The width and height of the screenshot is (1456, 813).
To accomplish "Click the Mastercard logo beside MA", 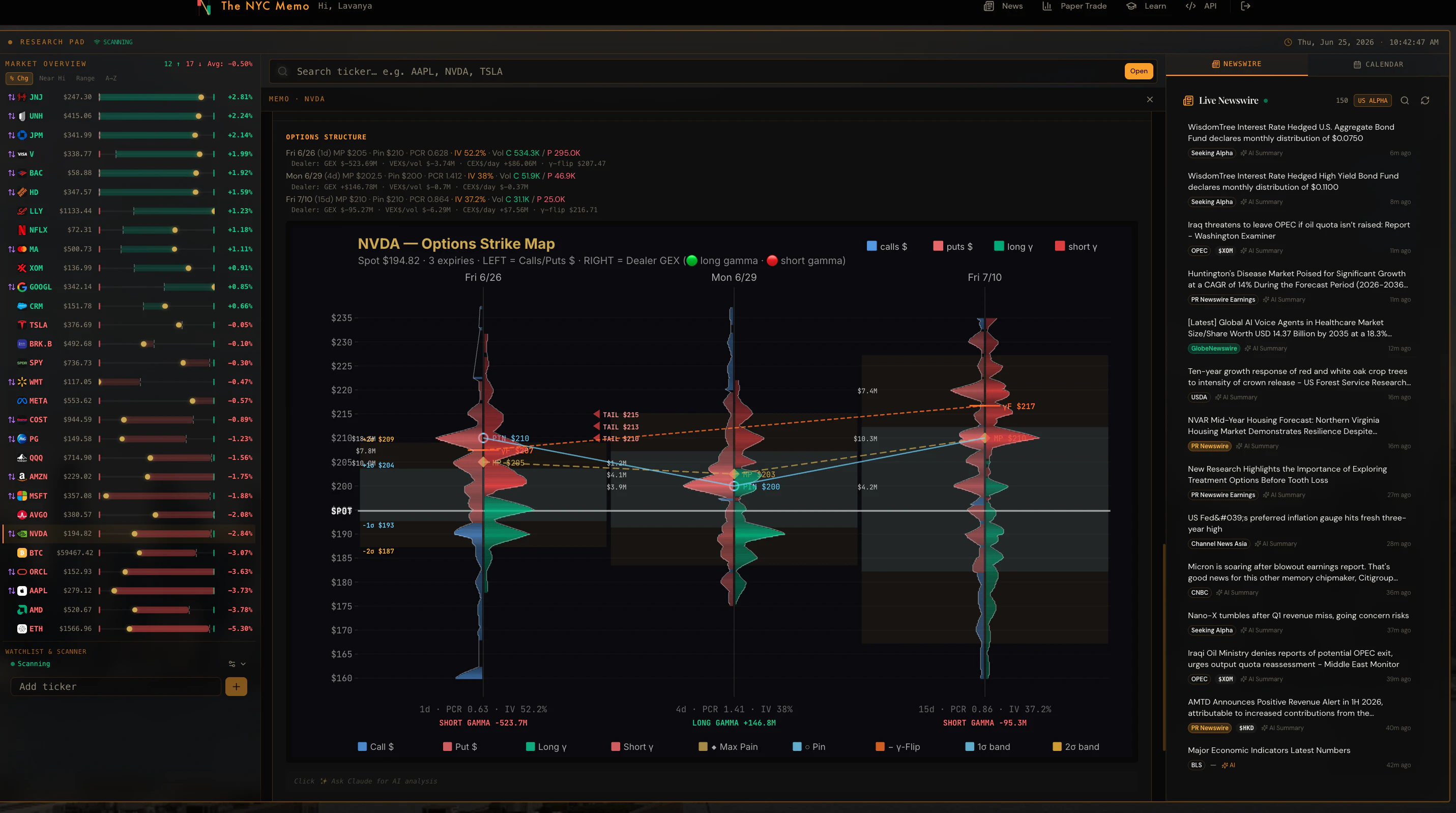I will coord(22,249).
